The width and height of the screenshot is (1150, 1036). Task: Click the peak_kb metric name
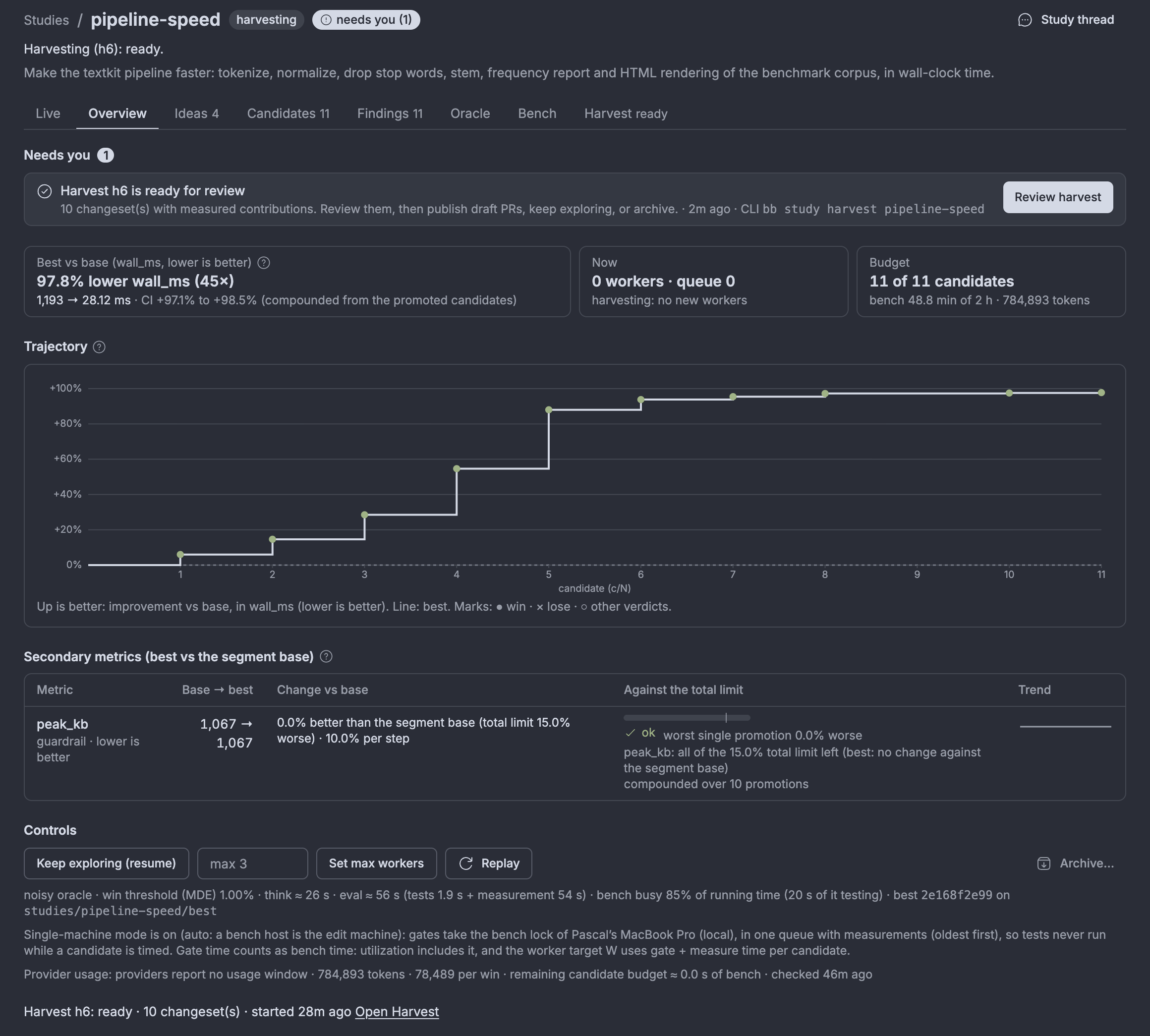(62, 724)
